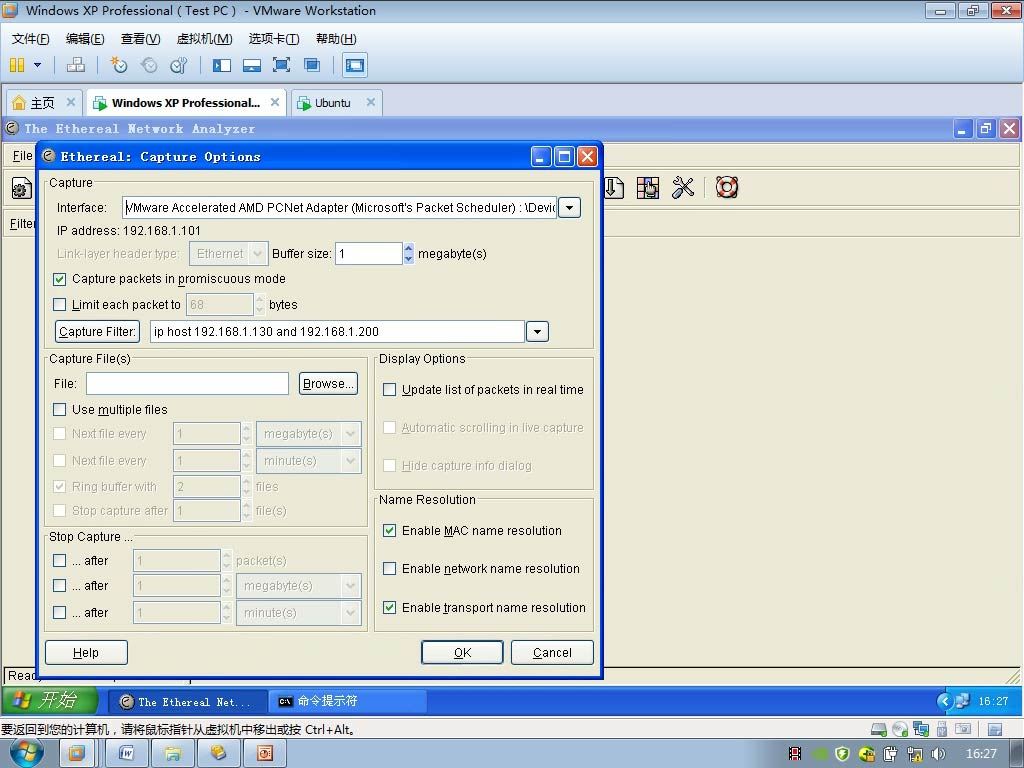Click host tray green shield icon
Screen dimensions: 1024x768
click(x=842, y=754)
